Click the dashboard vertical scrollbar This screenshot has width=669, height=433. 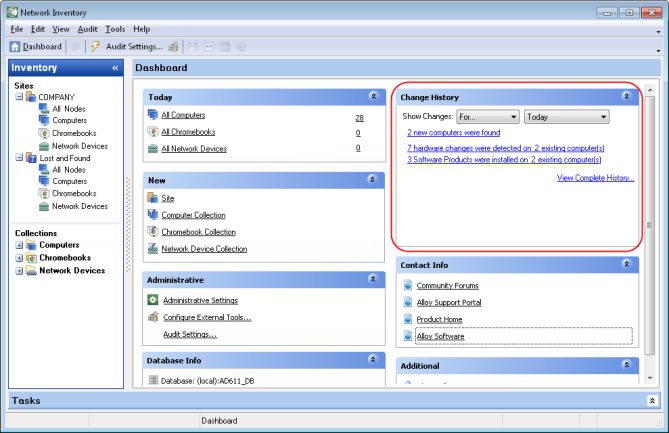[x=649, y=225]
